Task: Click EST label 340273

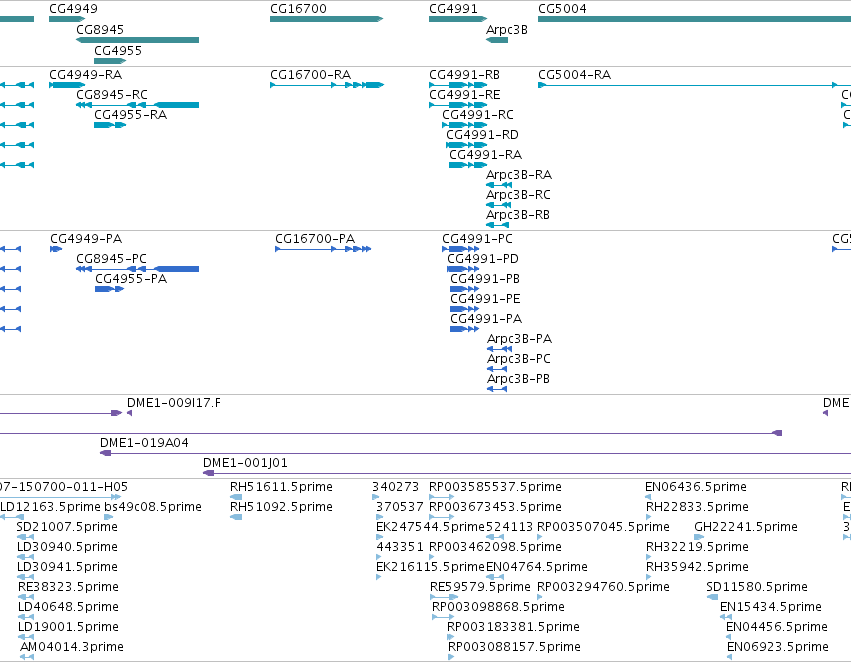Action: point(396,487)
